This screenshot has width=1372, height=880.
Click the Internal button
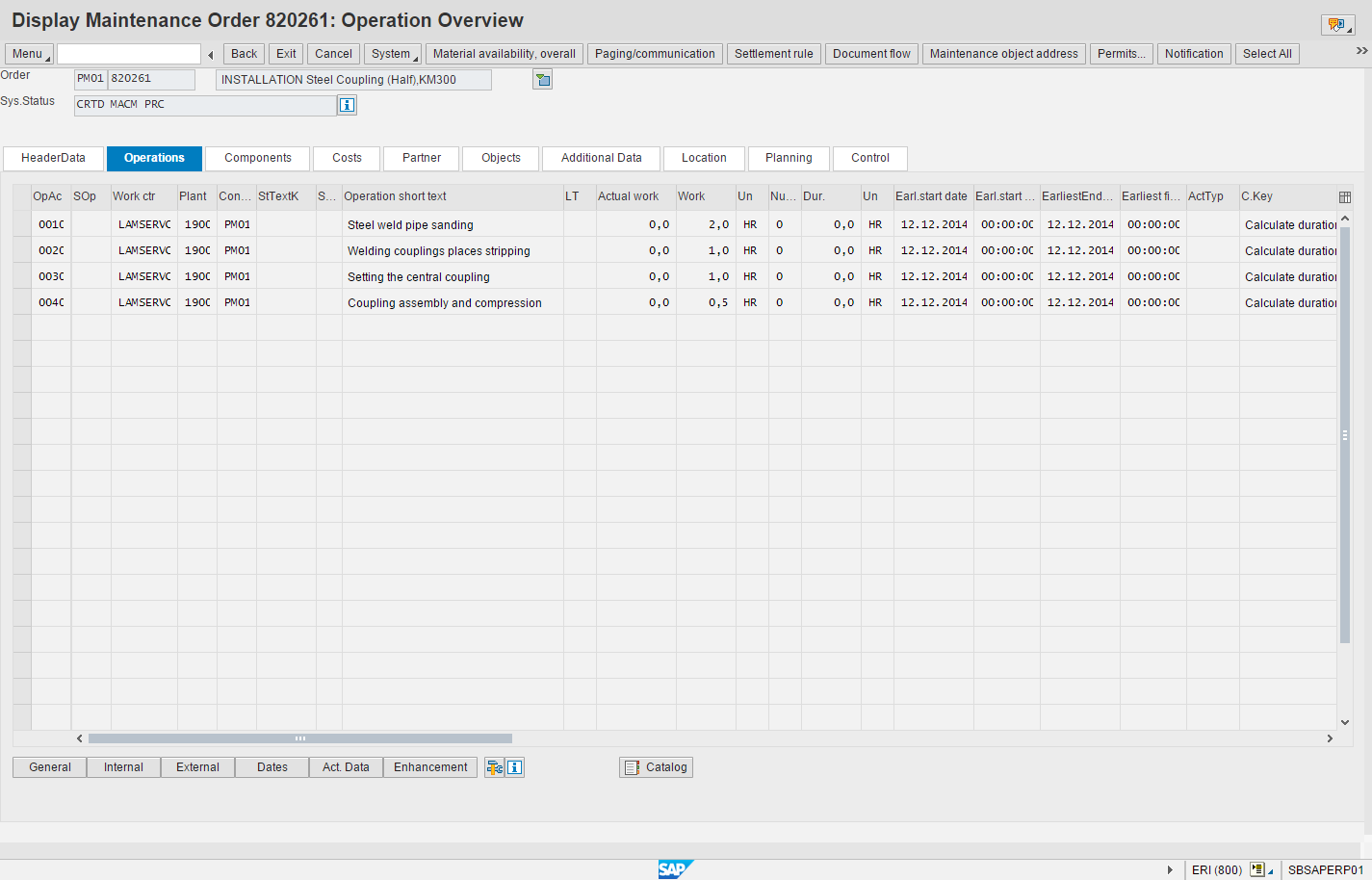[123, 767]
